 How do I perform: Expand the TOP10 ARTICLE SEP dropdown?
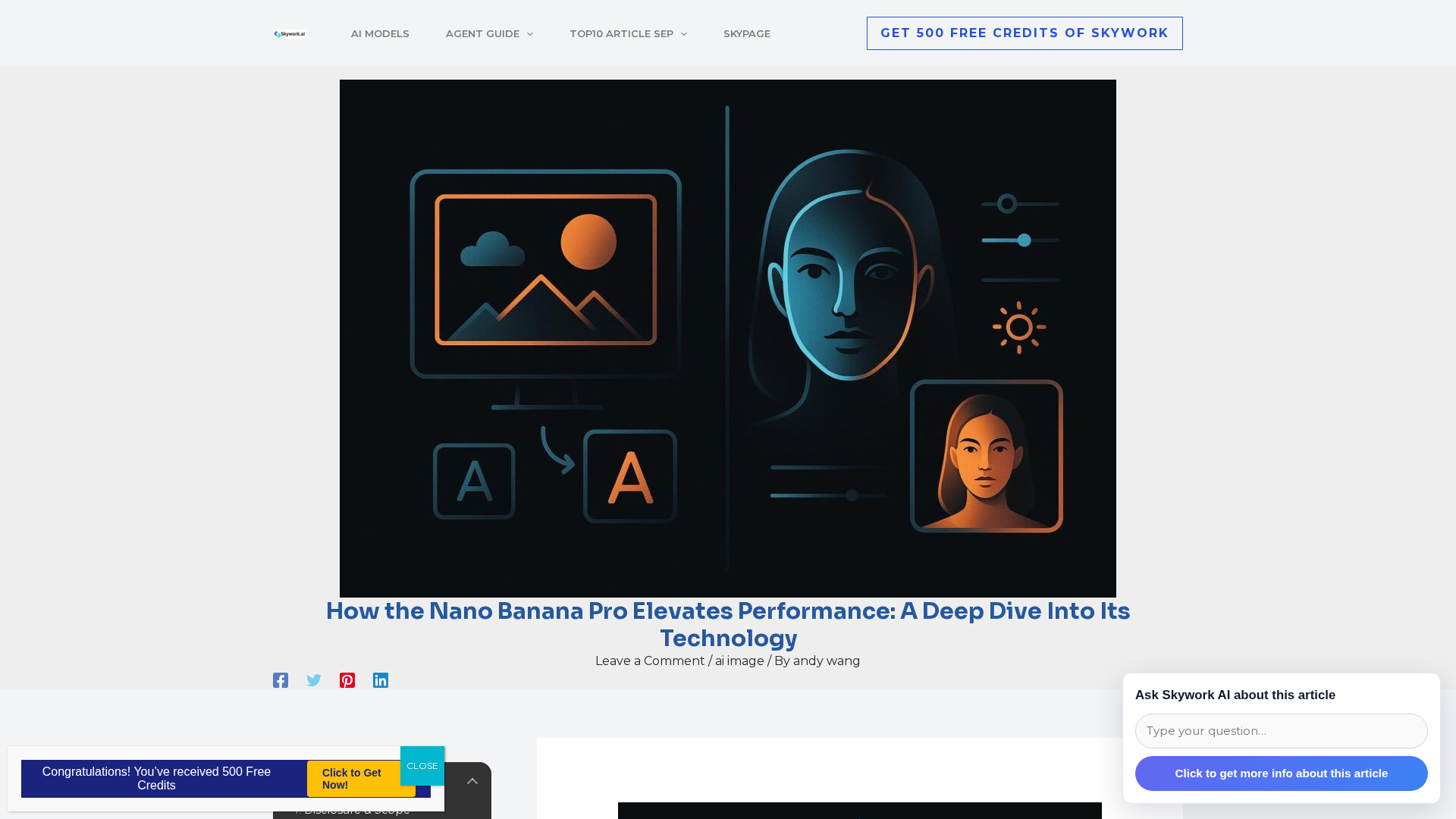(628, 33)
